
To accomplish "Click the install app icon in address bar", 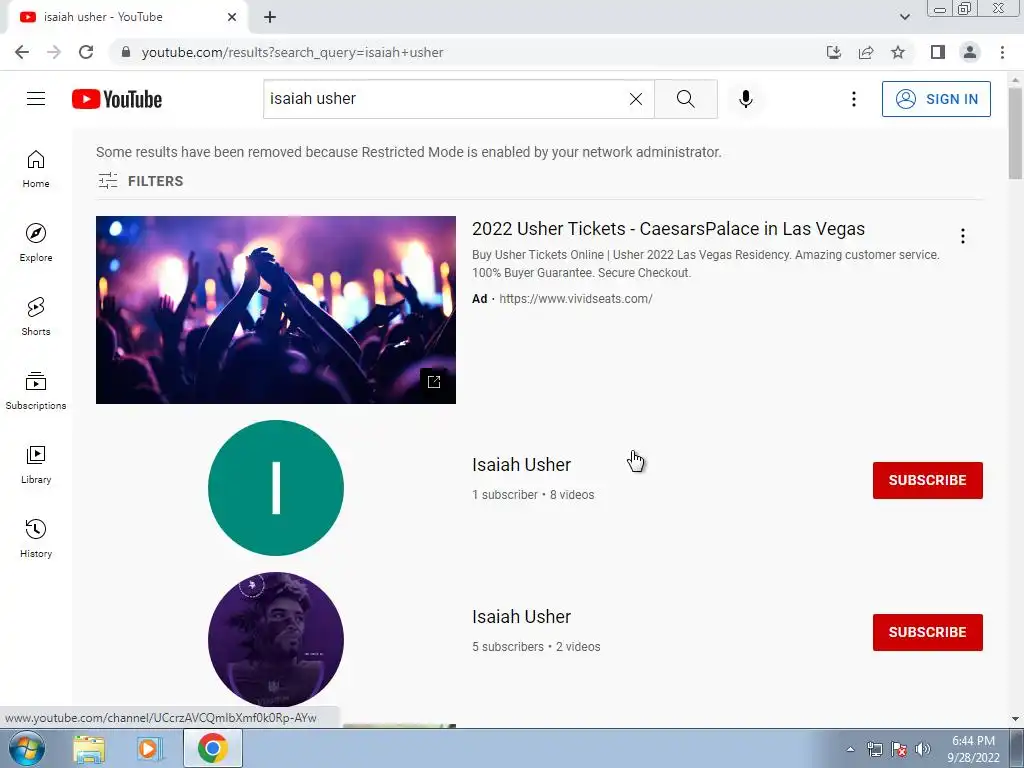I will pyautogui.click(x=834, y=52).
